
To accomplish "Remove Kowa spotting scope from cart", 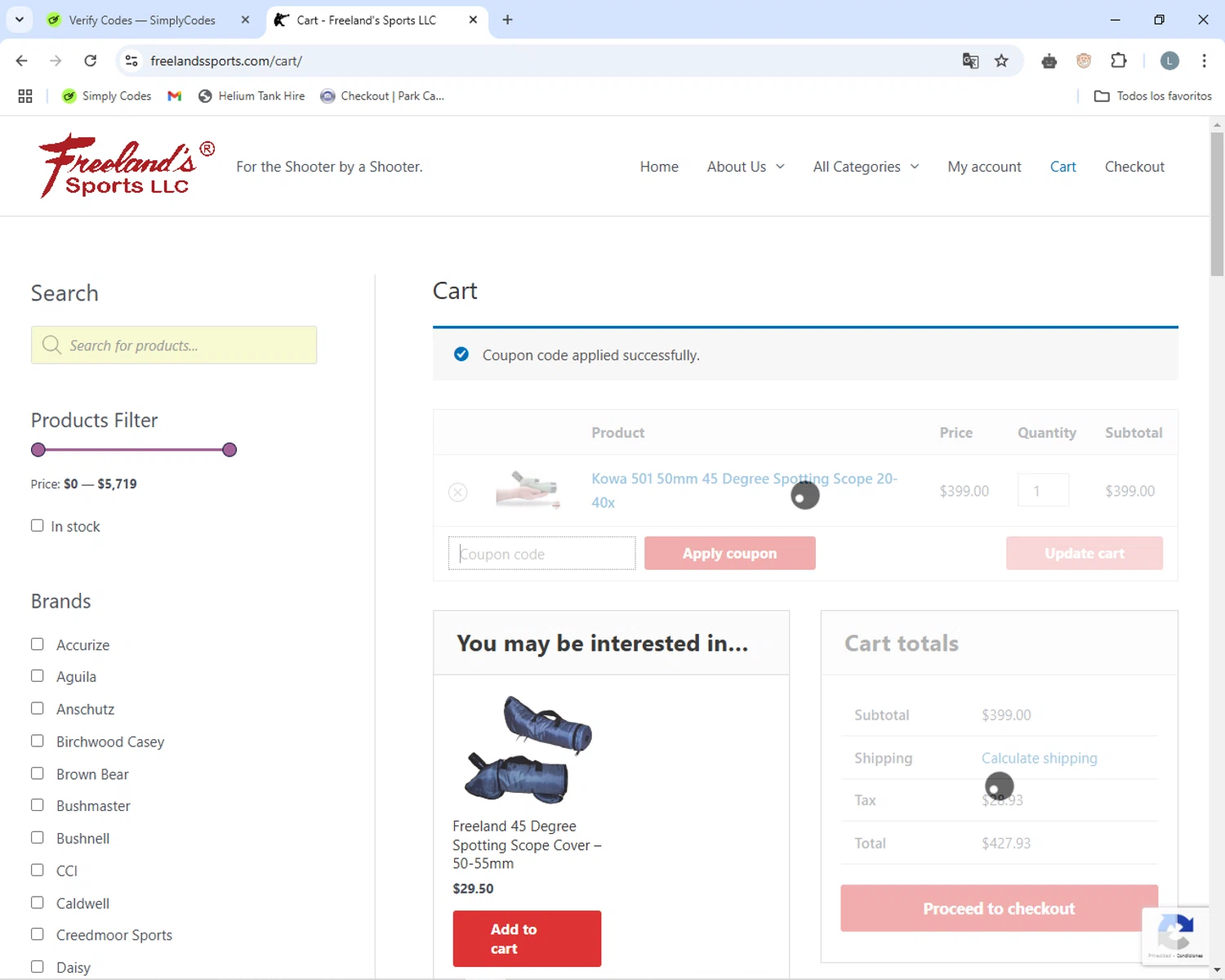I will click(458, 492).
